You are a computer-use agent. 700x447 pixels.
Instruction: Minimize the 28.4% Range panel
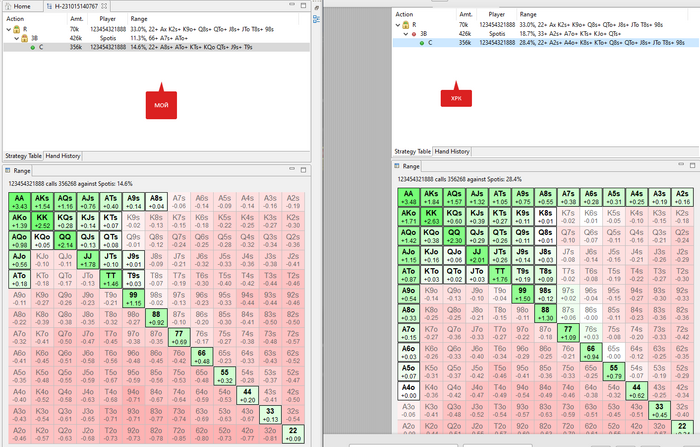(x=681, y=164)
